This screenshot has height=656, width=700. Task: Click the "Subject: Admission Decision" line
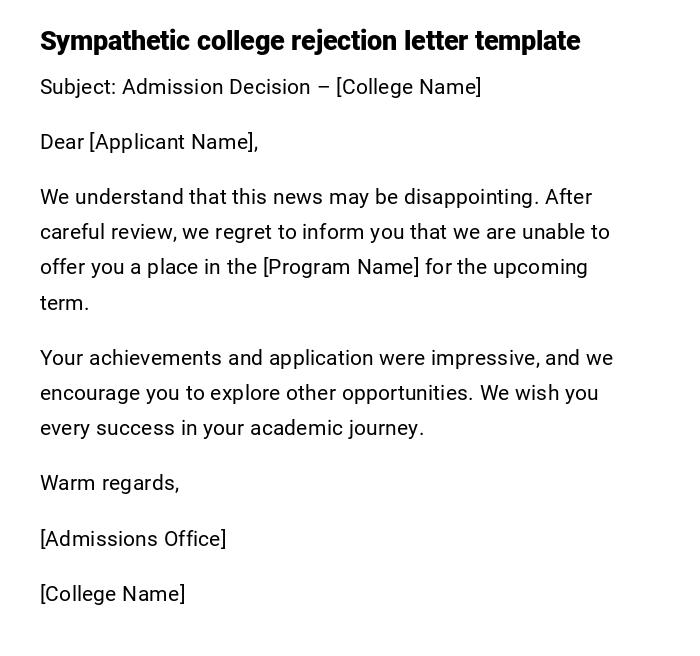point(175,87)
